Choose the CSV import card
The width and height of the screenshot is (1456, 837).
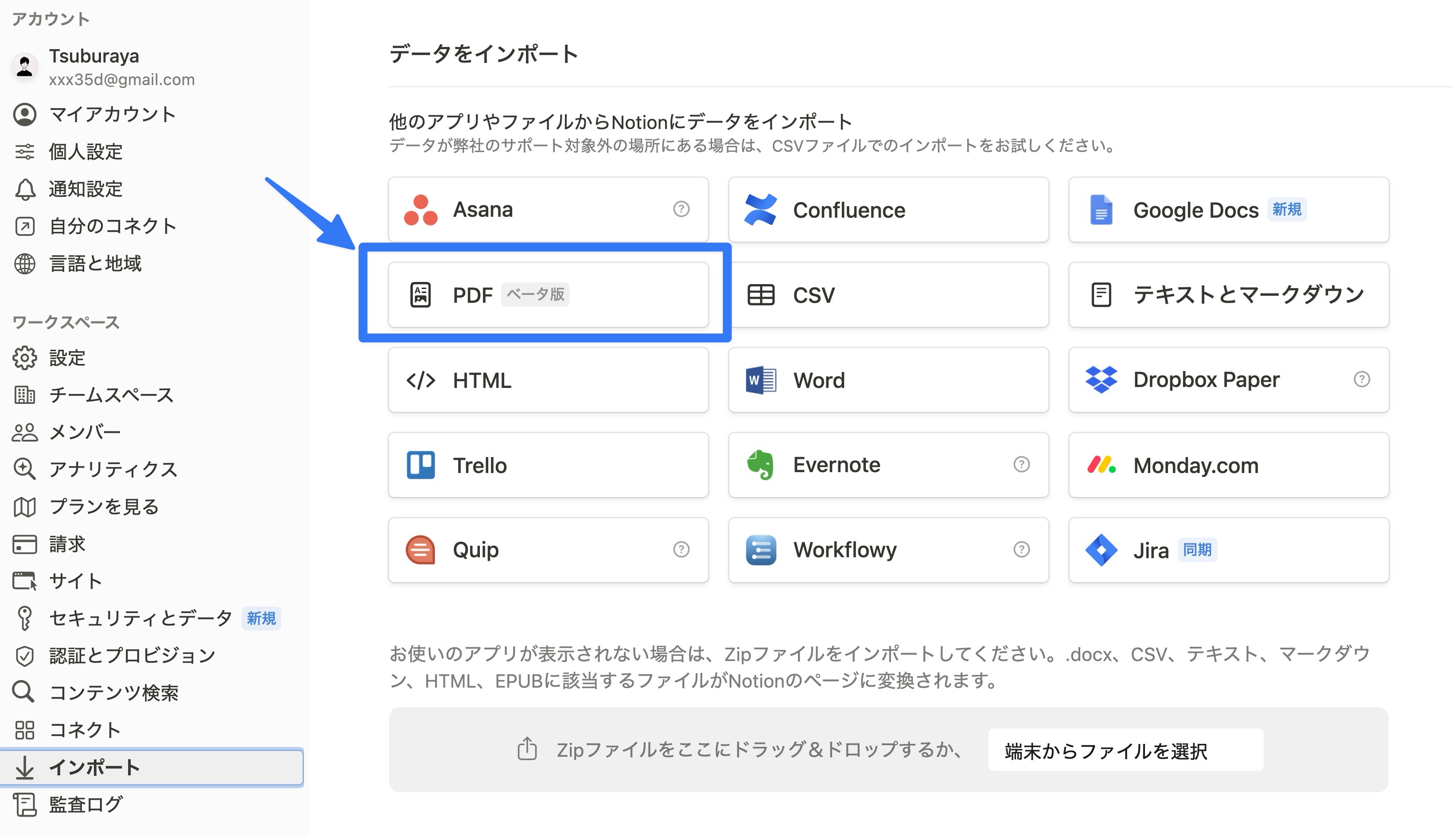click(888, 295)
